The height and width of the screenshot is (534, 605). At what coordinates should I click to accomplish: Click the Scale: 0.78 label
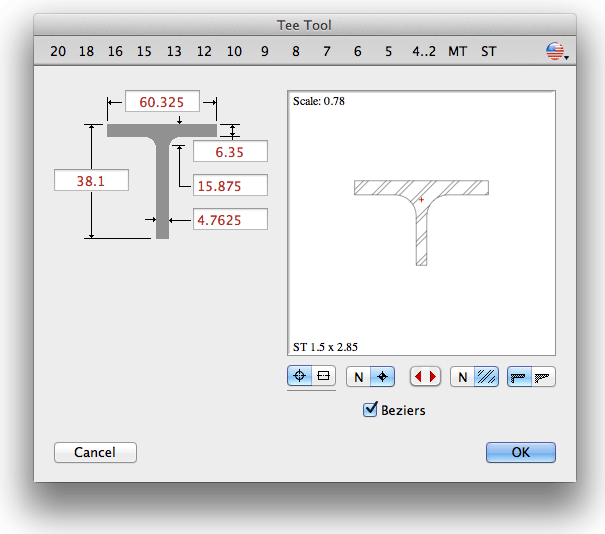click(x=319, y=101)
